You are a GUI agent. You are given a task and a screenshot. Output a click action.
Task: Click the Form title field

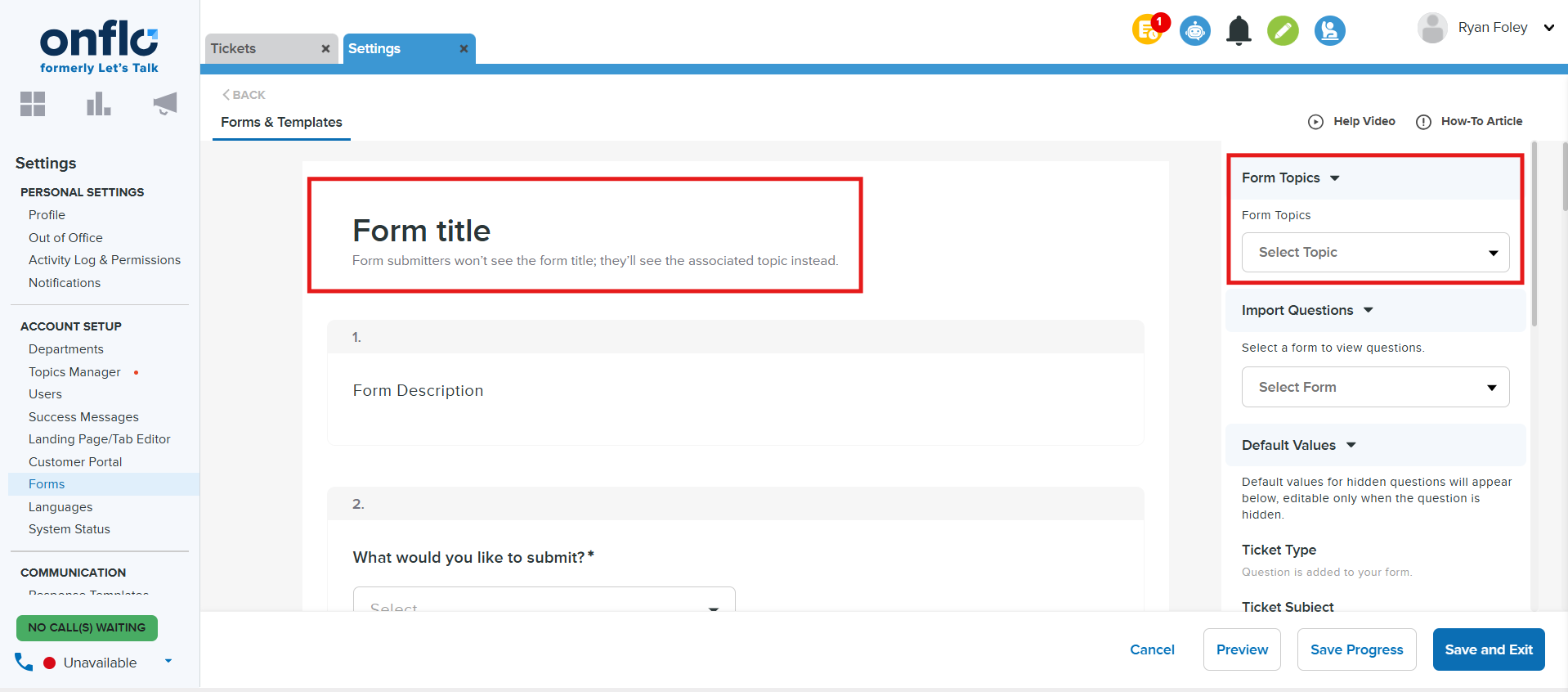tap(421, 231)
